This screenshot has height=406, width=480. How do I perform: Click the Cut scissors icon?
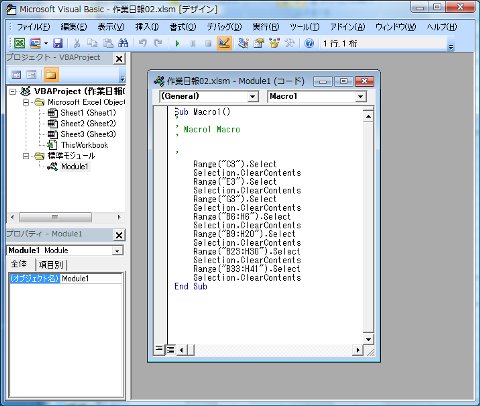pyautogui.click(x=77, y=43)
